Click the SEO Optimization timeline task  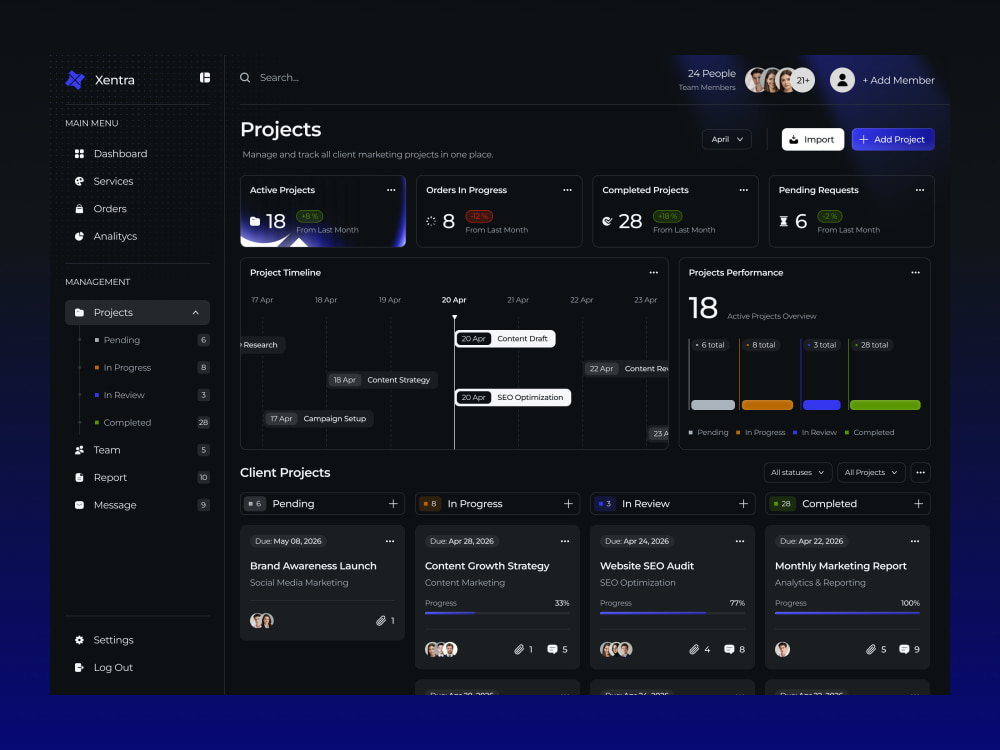click(x=513, y=397)
